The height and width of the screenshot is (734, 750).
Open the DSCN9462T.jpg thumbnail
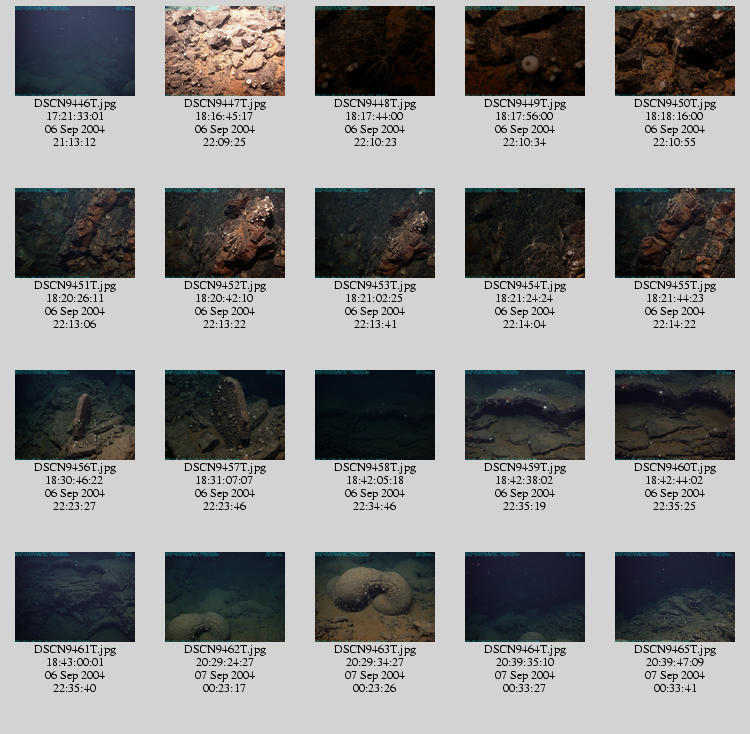(x=225, y=597)
